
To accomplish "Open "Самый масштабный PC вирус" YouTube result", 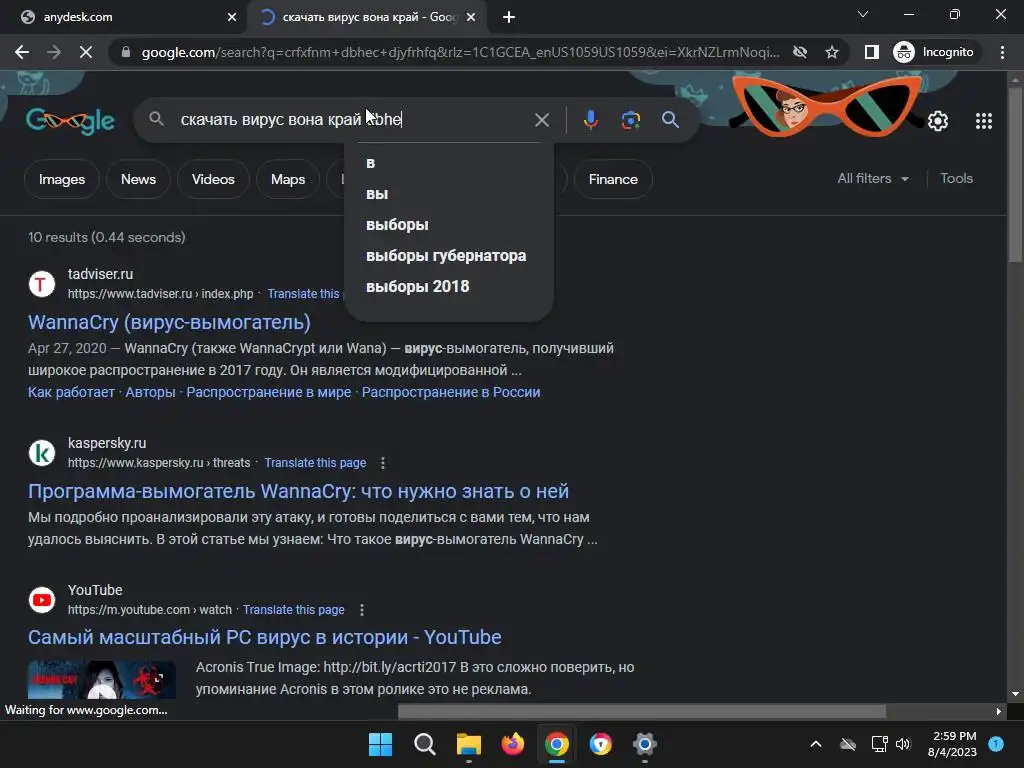I will click(264, 637).
